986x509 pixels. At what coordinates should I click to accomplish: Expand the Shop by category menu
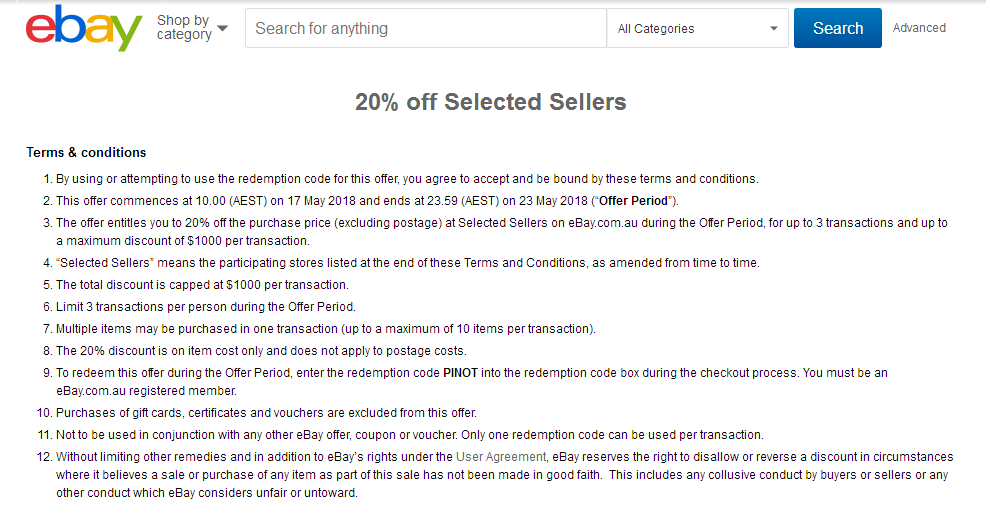(192, 28)
